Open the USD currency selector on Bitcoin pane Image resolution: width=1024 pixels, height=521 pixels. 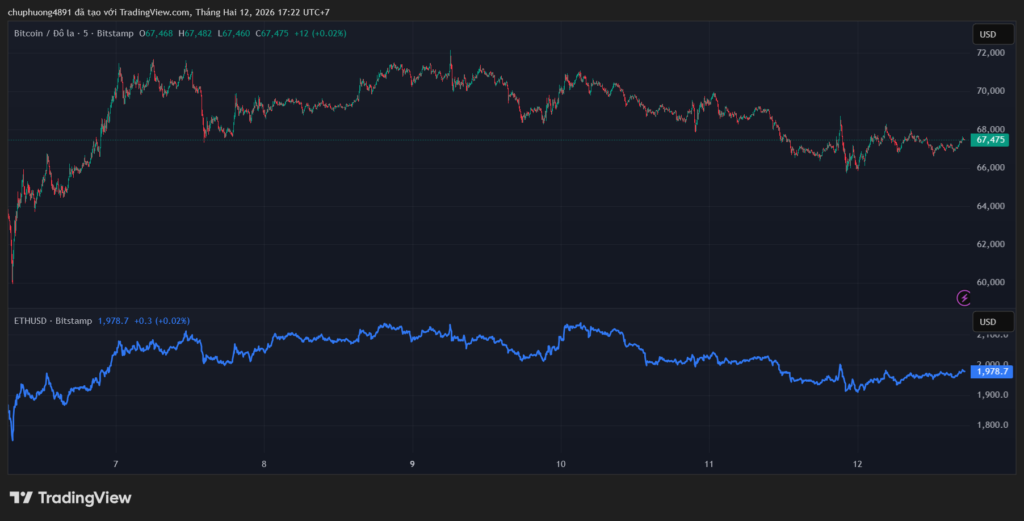click(987, 34)
